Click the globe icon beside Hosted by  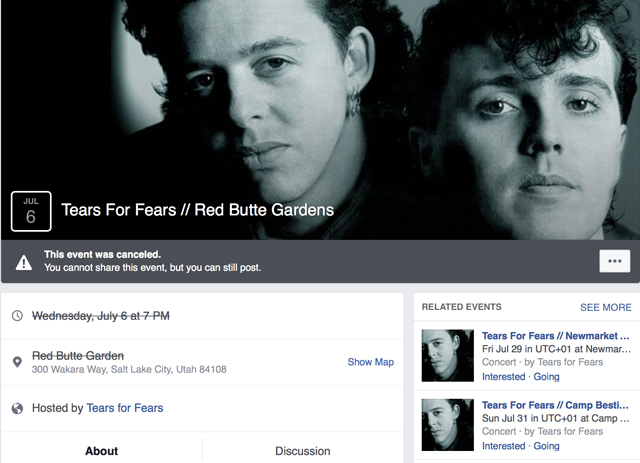[17, 408]
